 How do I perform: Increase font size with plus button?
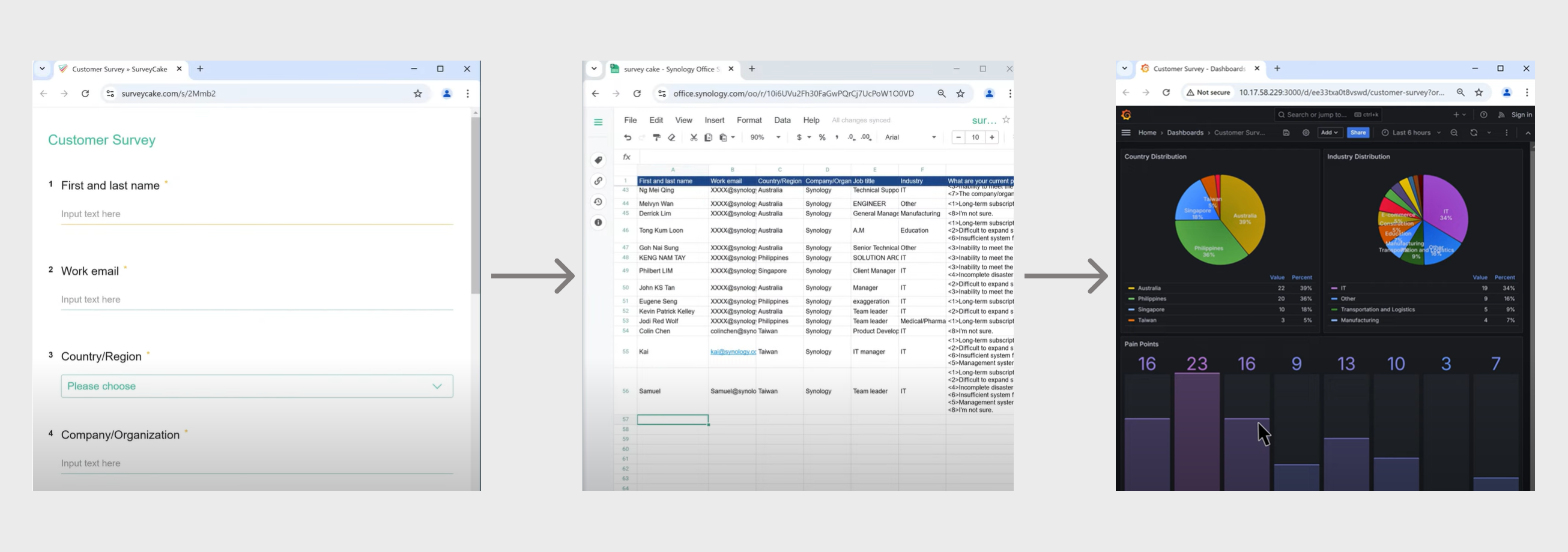[x=992, y=137]
